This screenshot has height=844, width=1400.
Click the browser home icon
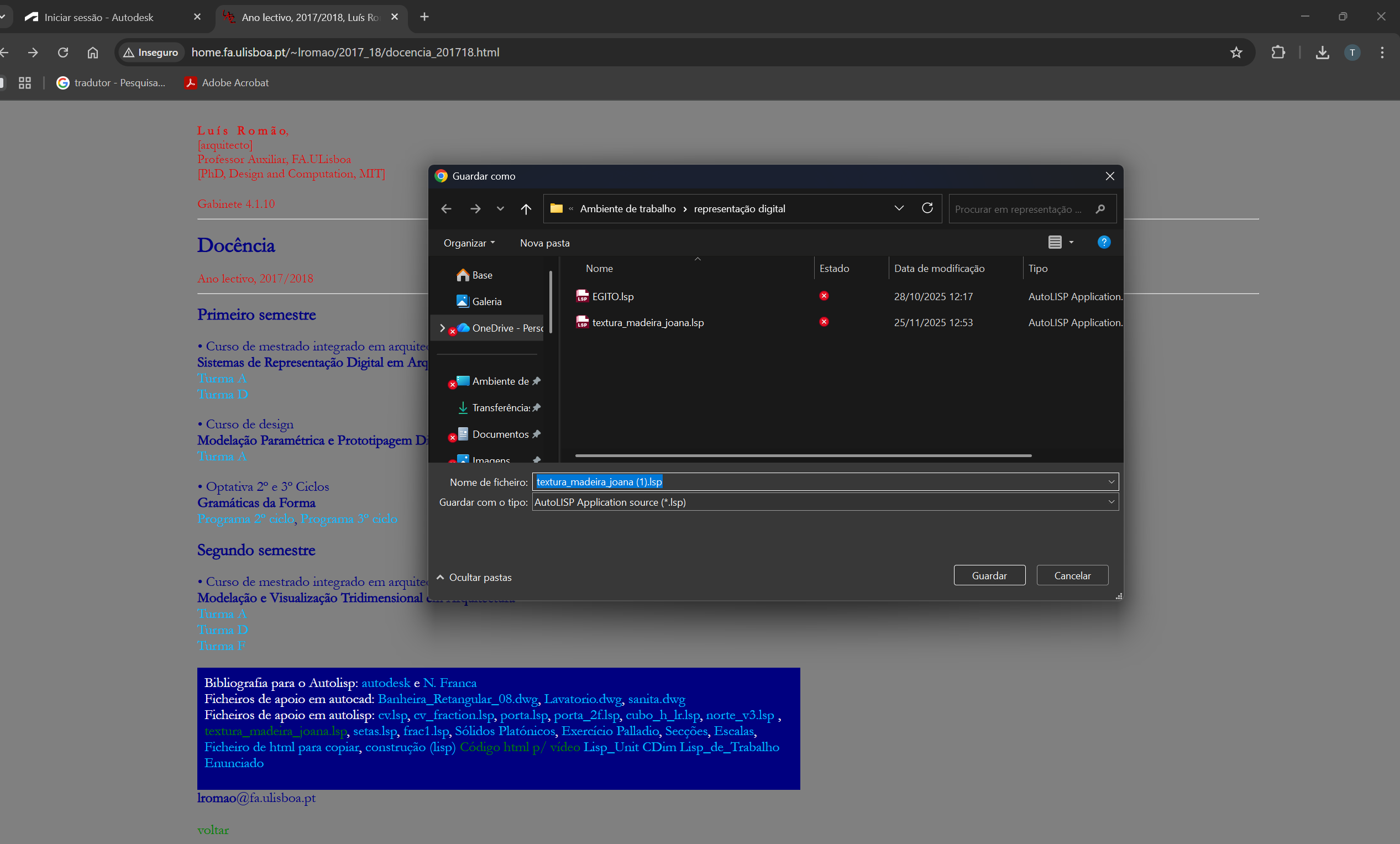(93, 53)
